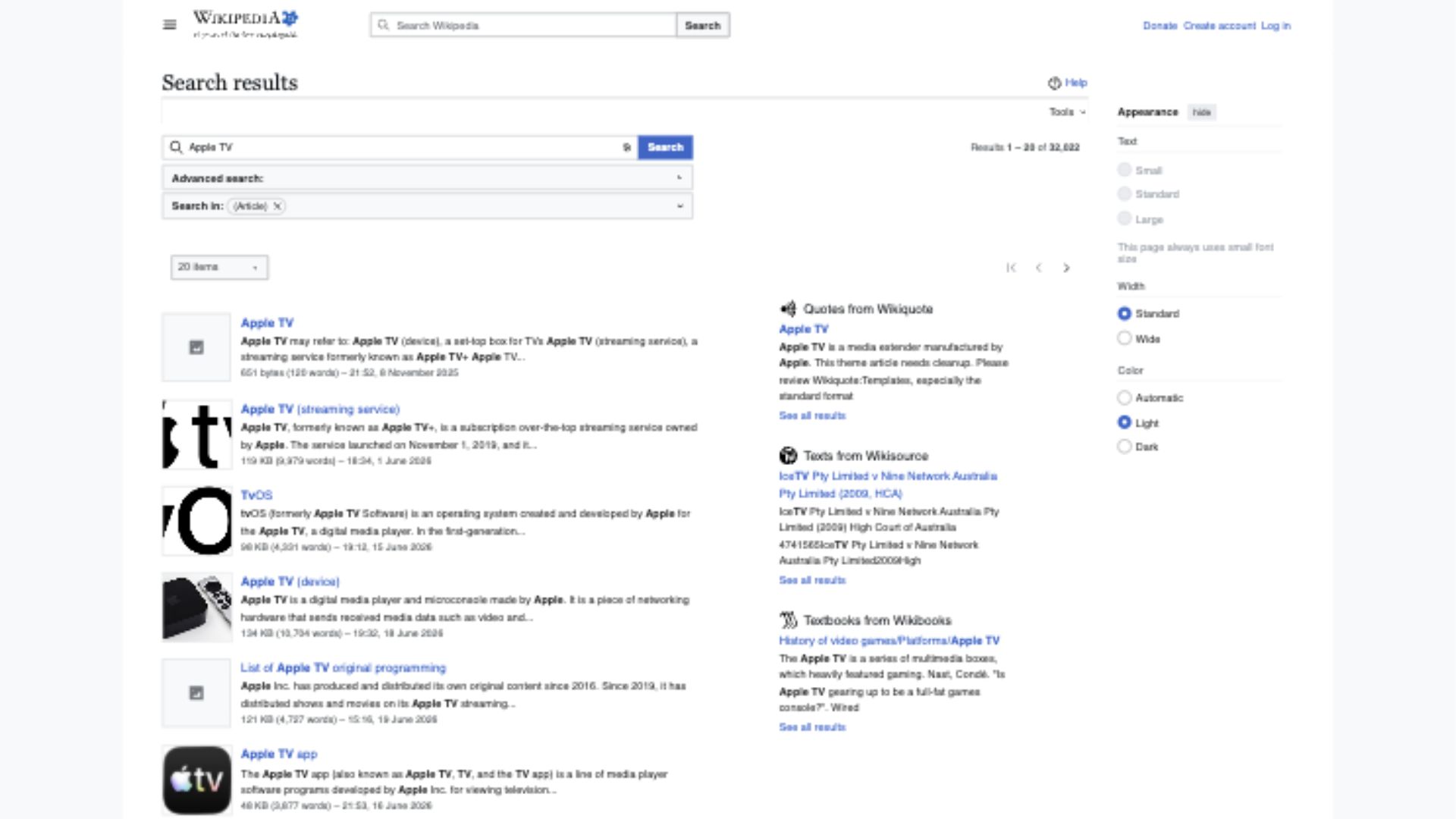Go to the first results page
The width and height of the screenshot is (1456, 819).
pyautogui.click(x=1011, y=268)
